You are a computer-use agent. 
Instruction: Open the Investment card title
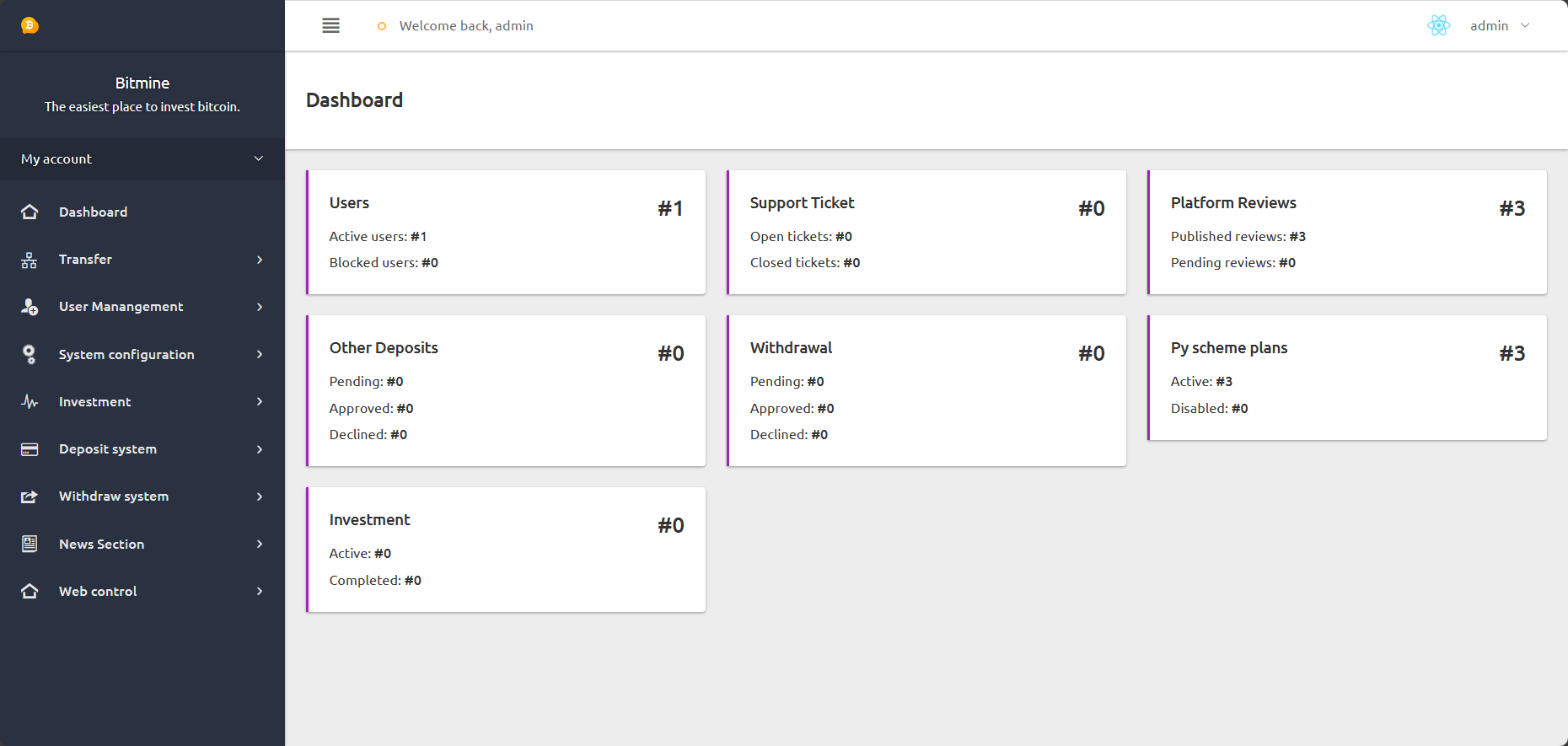[369, 520]
